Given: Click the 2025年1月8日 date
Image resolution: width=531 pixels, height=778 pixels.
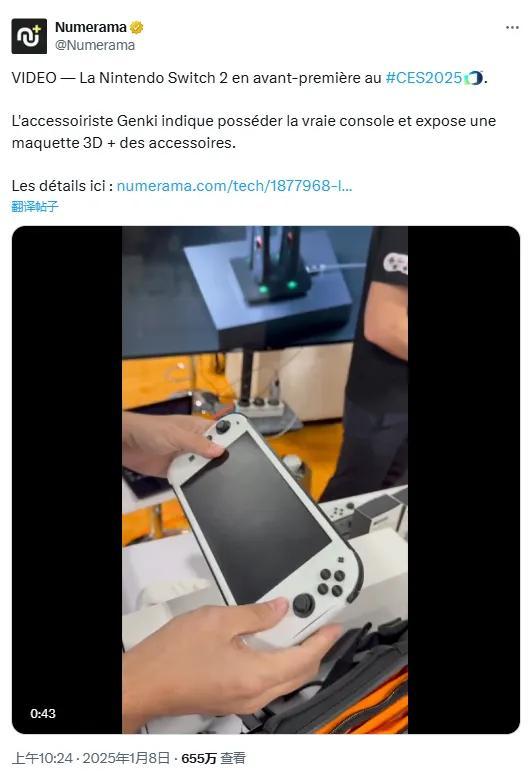Looking at the screenshot, I should pos(126,758).
